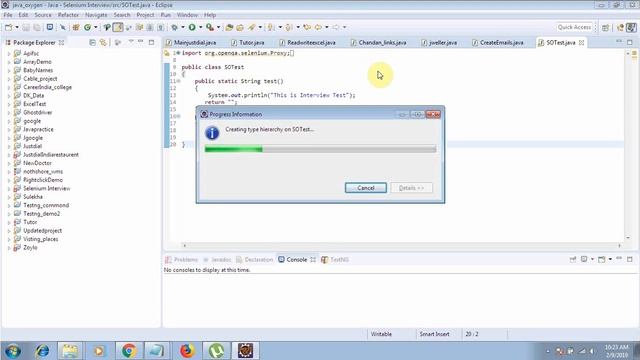
Task: Open the external tools dropdown arrow
Action: click(x=218, y=27)
